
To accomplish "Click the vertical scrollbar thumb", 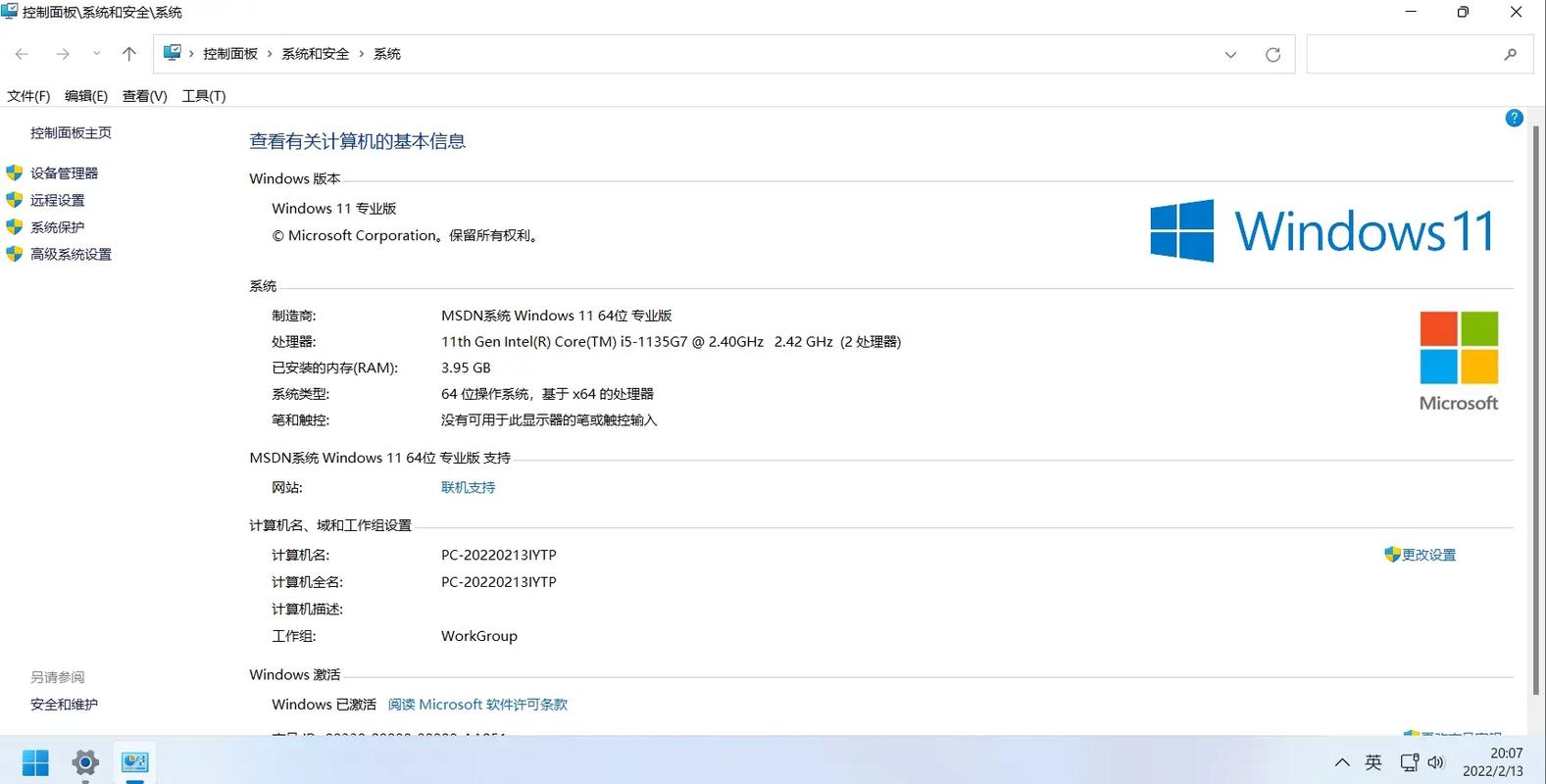I will pos(1536,412).
